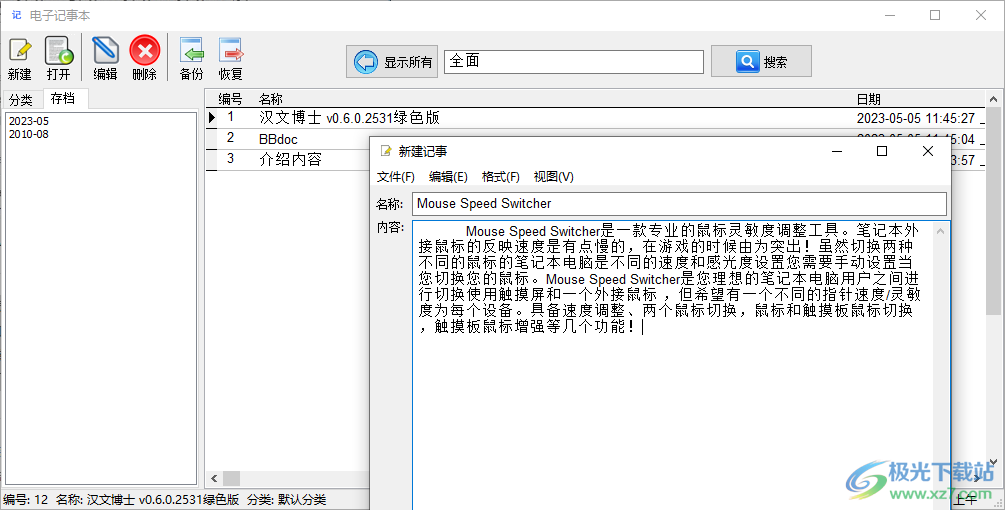
Task: Click the row indicator arrow for row 1
Action: (x=212, y=118)
